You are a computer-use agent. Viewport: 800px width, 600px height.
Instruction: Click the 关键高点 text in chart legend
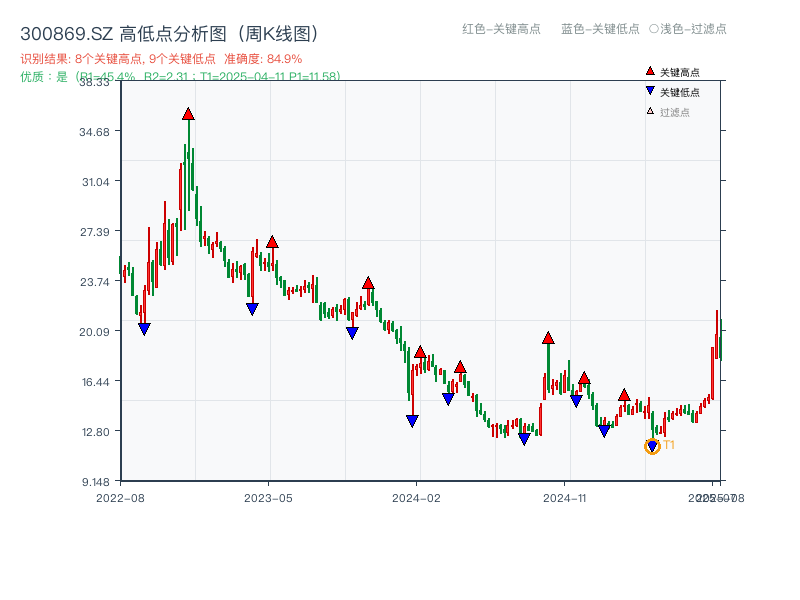coord(680,72)
